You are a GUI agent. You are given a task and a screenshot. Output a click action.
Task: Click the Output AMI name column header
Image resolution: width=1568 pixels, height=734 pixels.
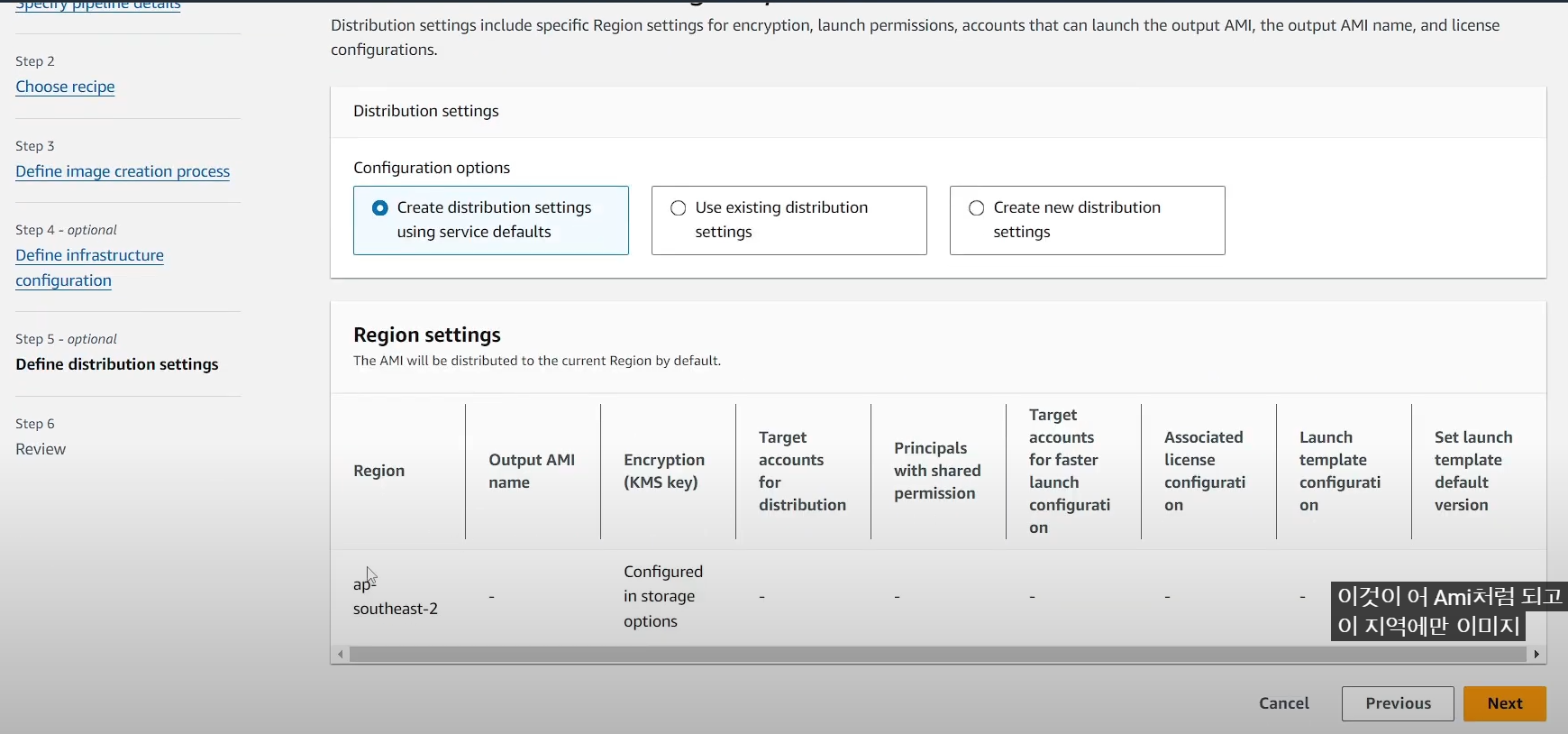(532, 471)
